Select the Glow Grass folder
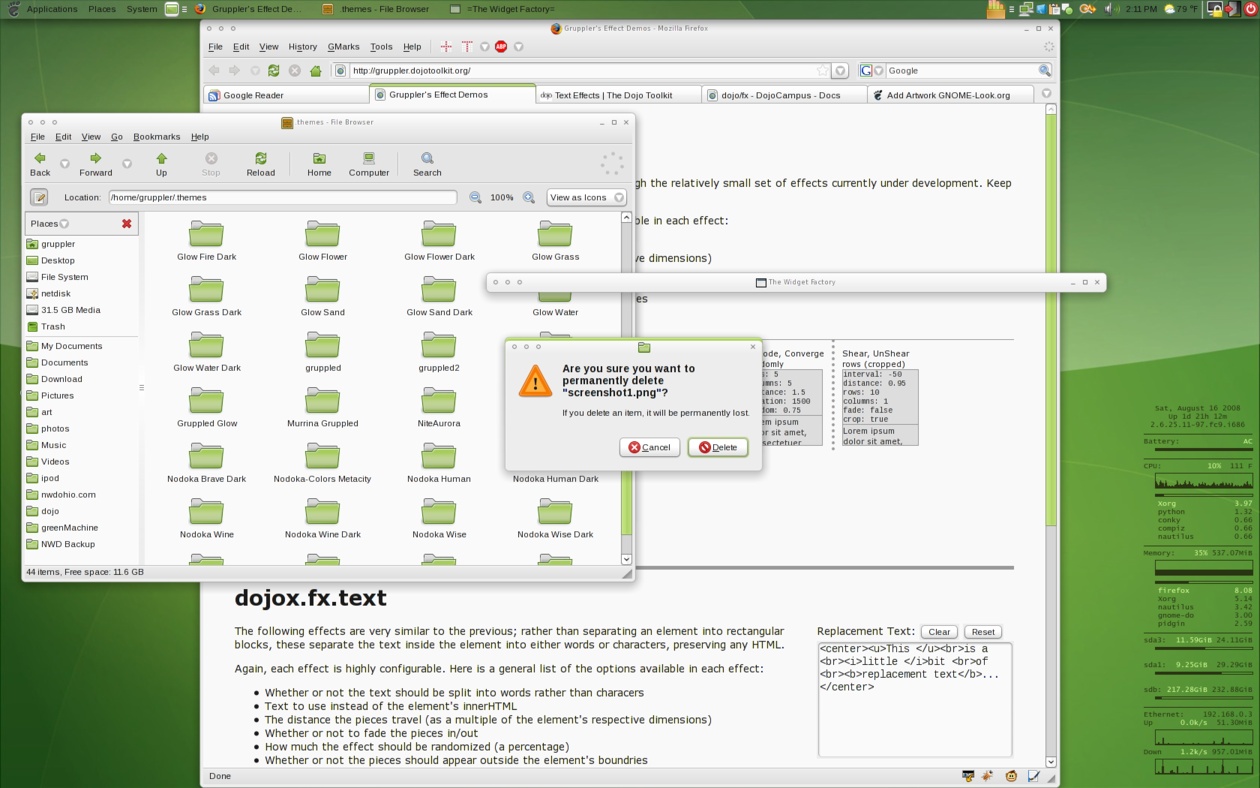 (555, 241)
